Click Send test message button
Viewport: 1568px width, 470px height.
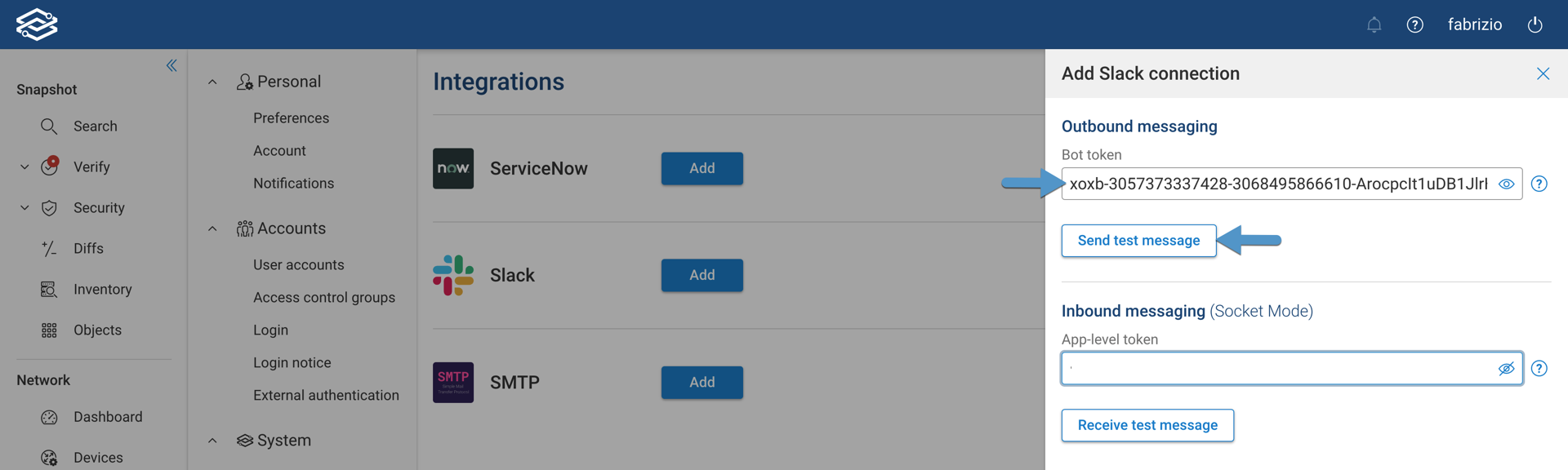(1138, 241)
